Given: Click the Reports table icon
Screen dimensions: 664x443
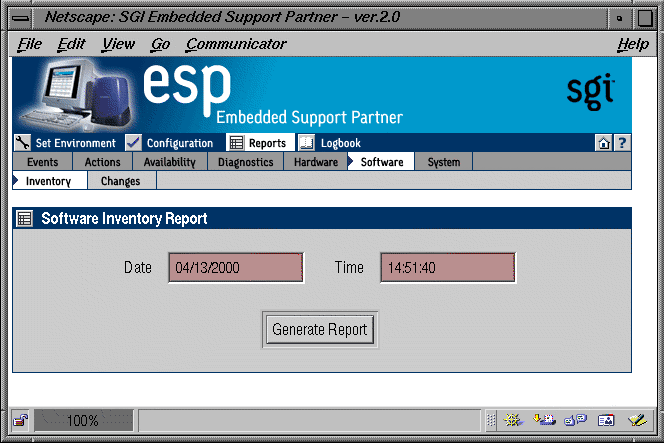Looking at the screenshot, I should (236, 143).
